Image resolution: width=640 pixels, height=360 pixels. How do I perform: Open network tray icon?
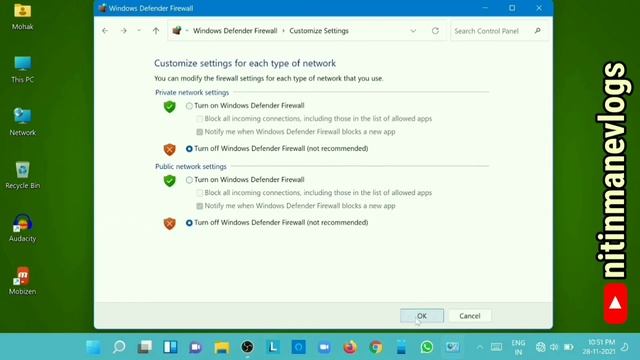(x=541, y=347)
